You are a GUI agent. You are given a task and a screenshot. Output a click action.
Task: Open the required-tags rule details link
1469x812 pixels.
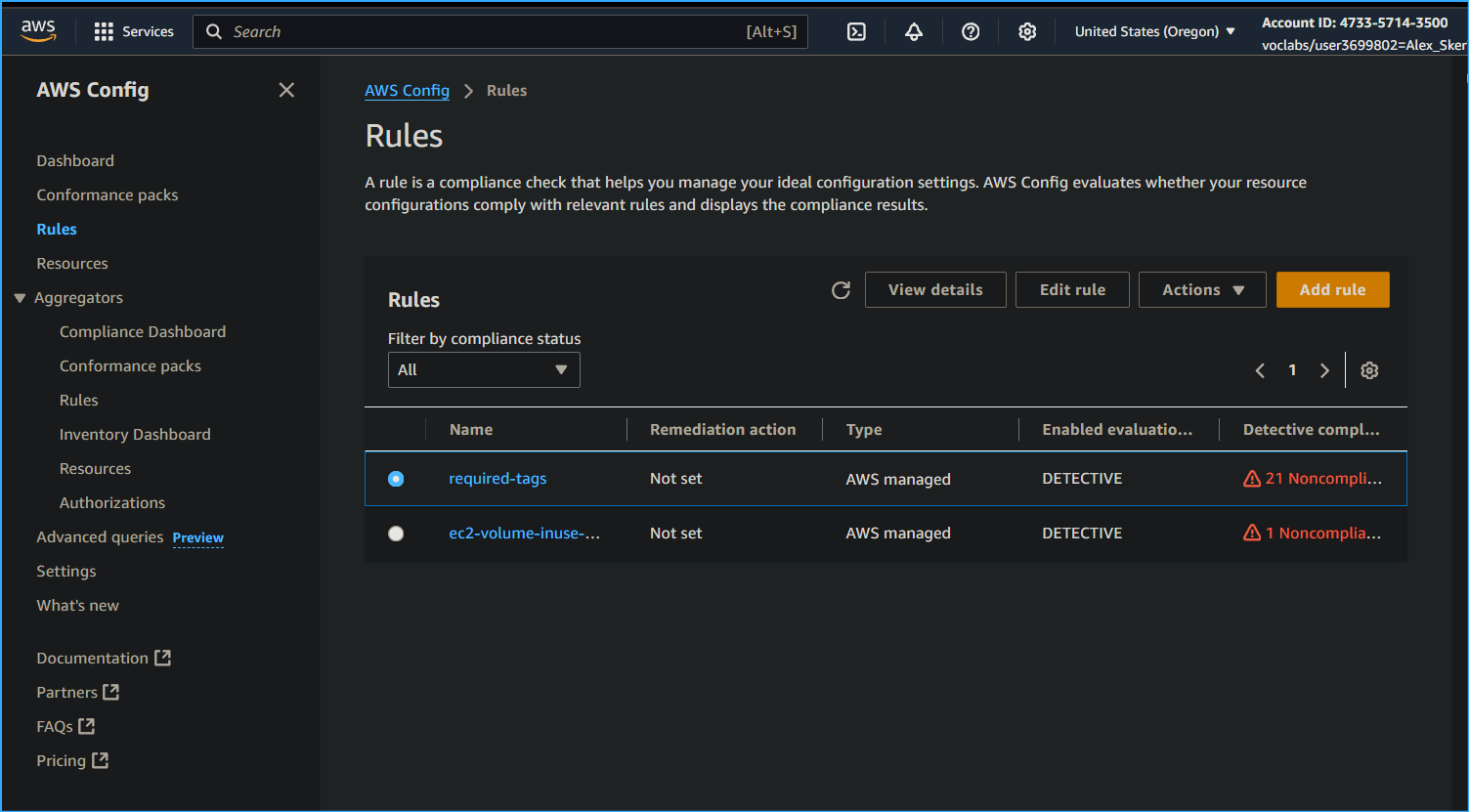click(497, 478)
